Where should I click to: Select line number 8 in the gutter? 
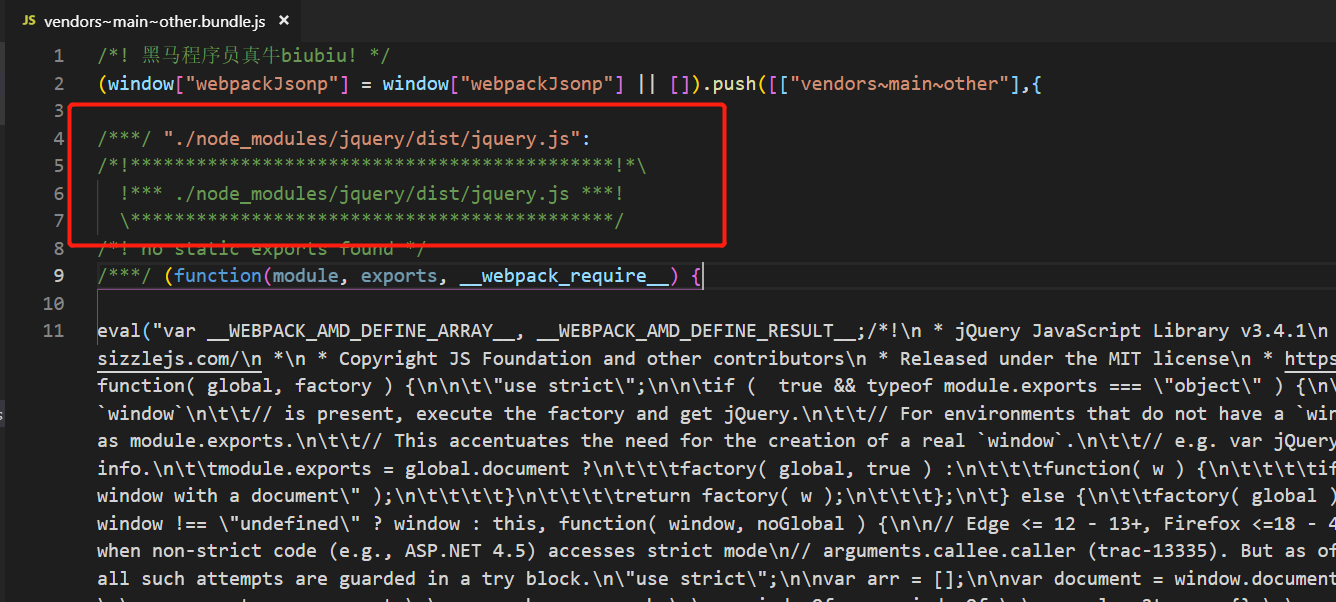click(59, 249)
